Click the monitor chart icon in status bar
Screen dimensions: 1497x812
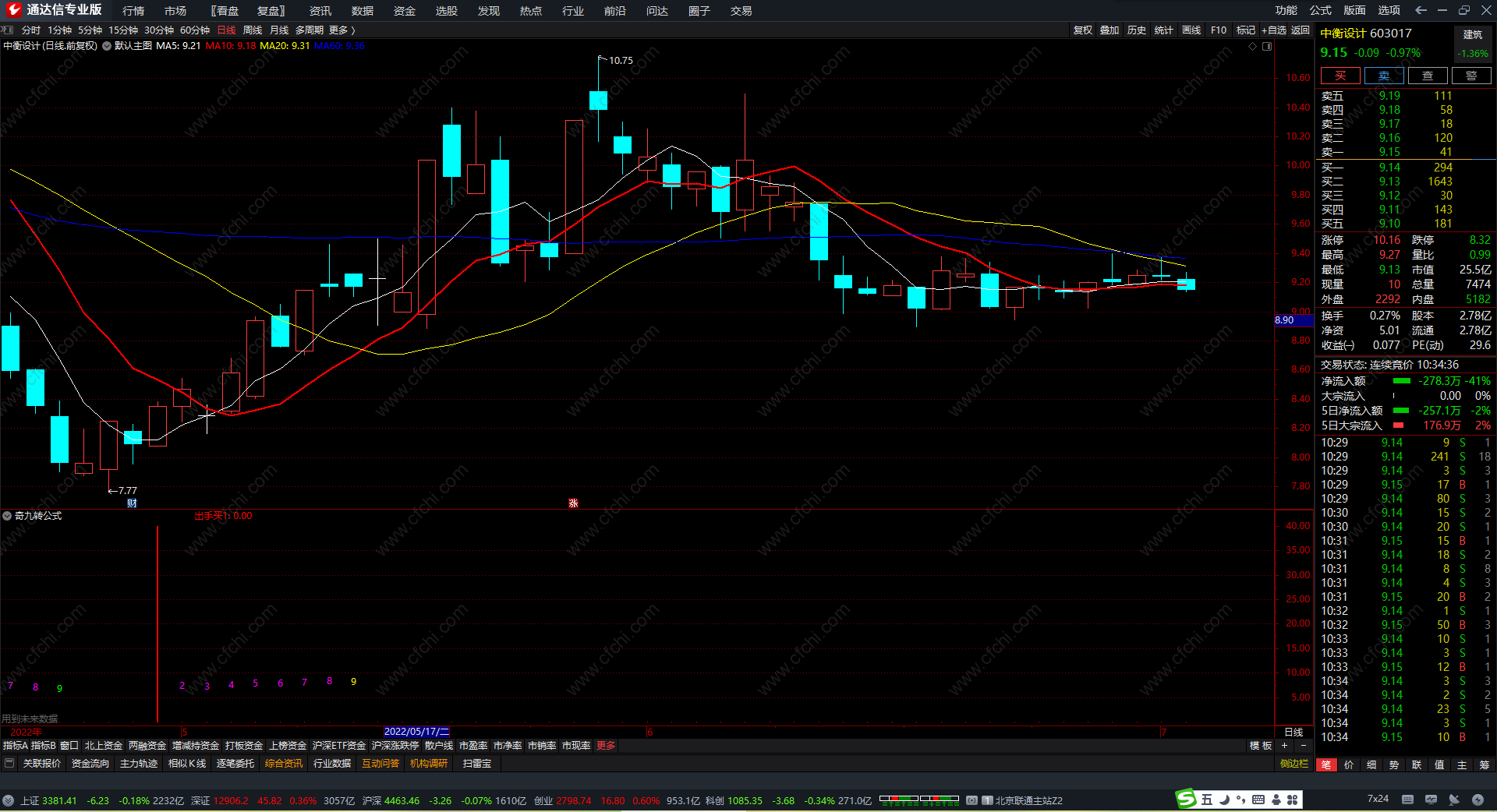(x=1431, y=800)
